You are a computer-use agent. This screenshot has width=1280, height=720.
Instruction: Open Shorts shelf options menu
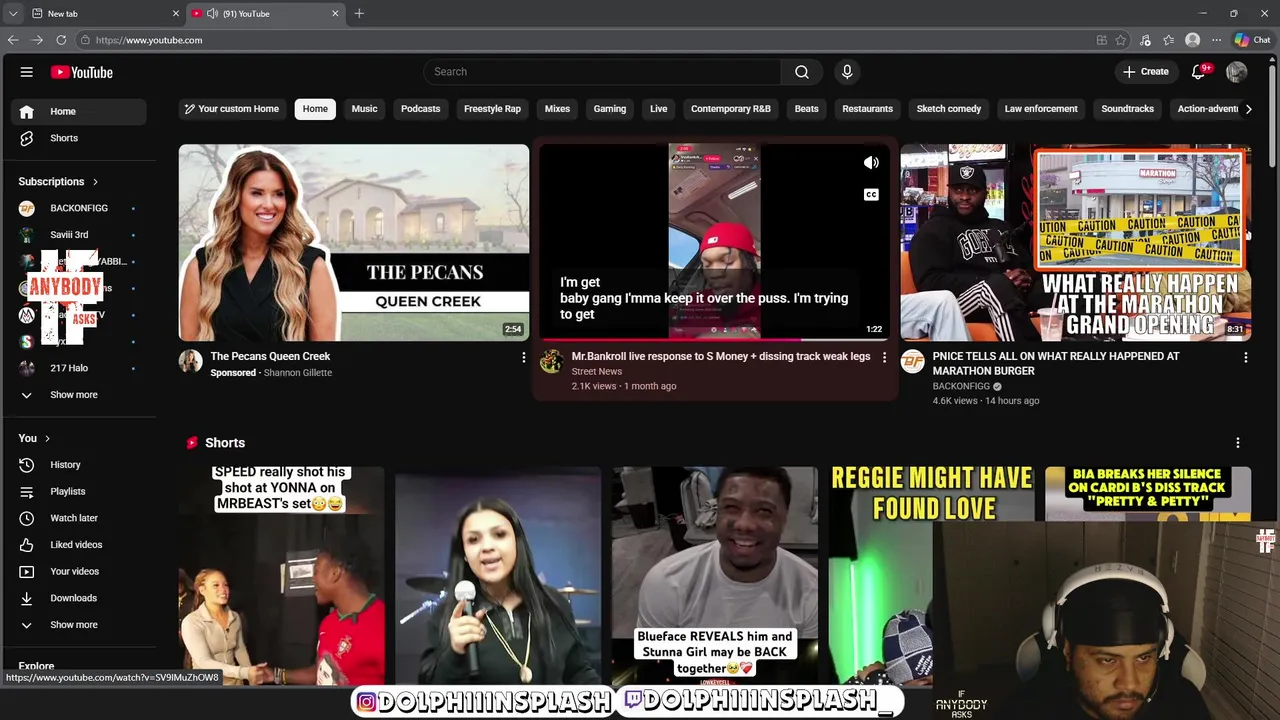1237,443
